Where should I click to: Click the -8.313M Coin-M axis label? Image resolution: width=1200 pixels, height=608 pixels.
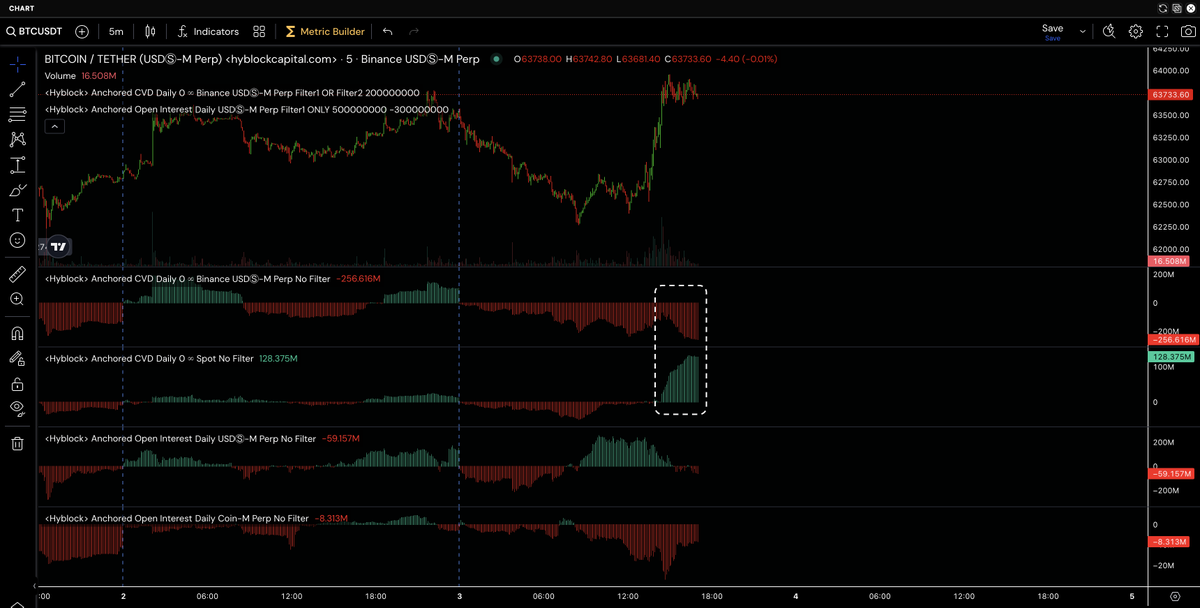(x=1170, y=541)
